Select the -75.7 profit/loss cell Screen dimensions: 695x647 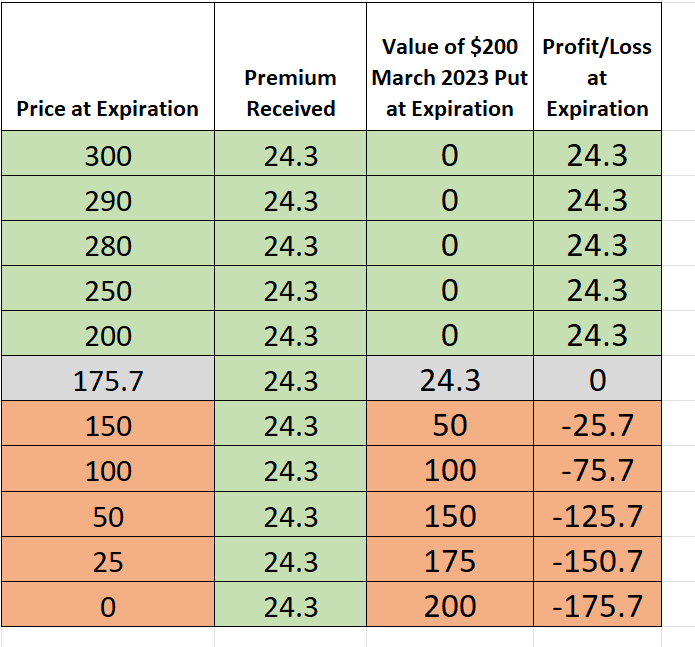(598, 470)
